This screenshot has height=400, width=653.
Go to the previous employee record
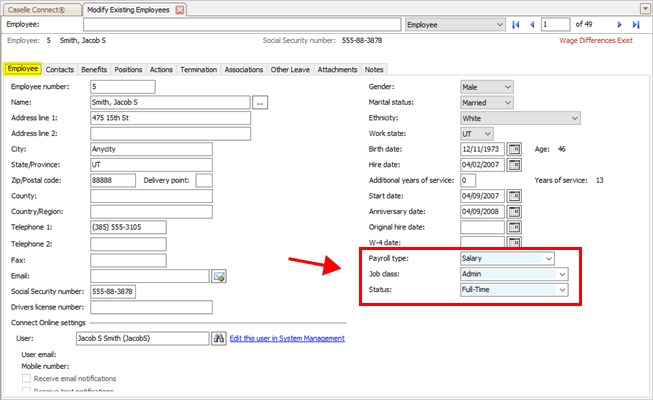[531, 23]
